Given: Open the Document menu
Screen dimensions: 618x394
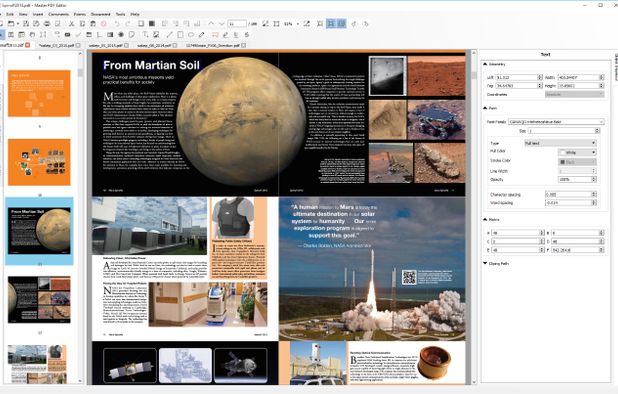Looking at the screenshot, I should [x=101, y=14].
